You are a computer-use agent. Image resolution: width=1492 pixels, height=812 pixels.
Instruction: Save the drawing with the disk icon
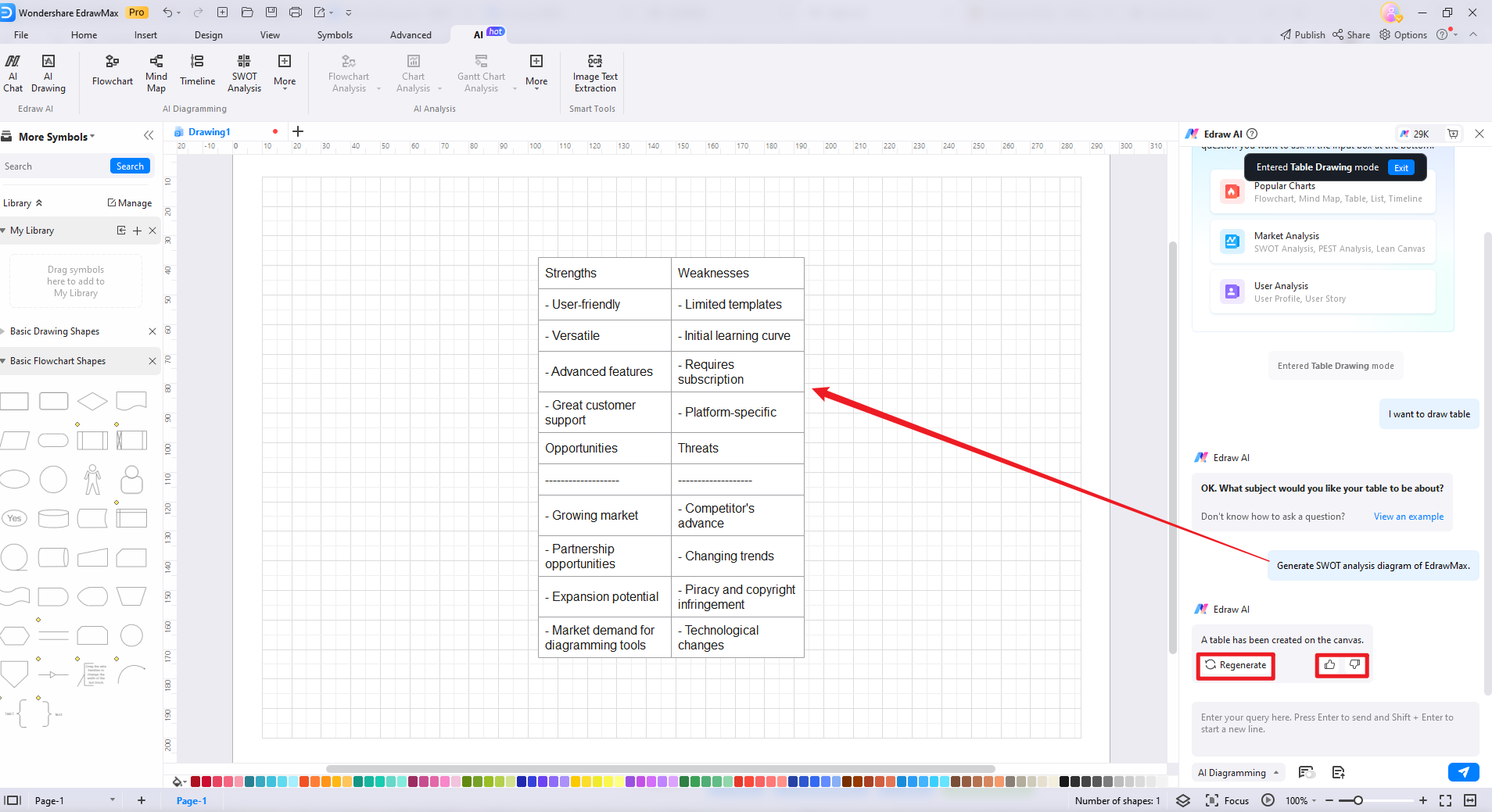(271, 13)
